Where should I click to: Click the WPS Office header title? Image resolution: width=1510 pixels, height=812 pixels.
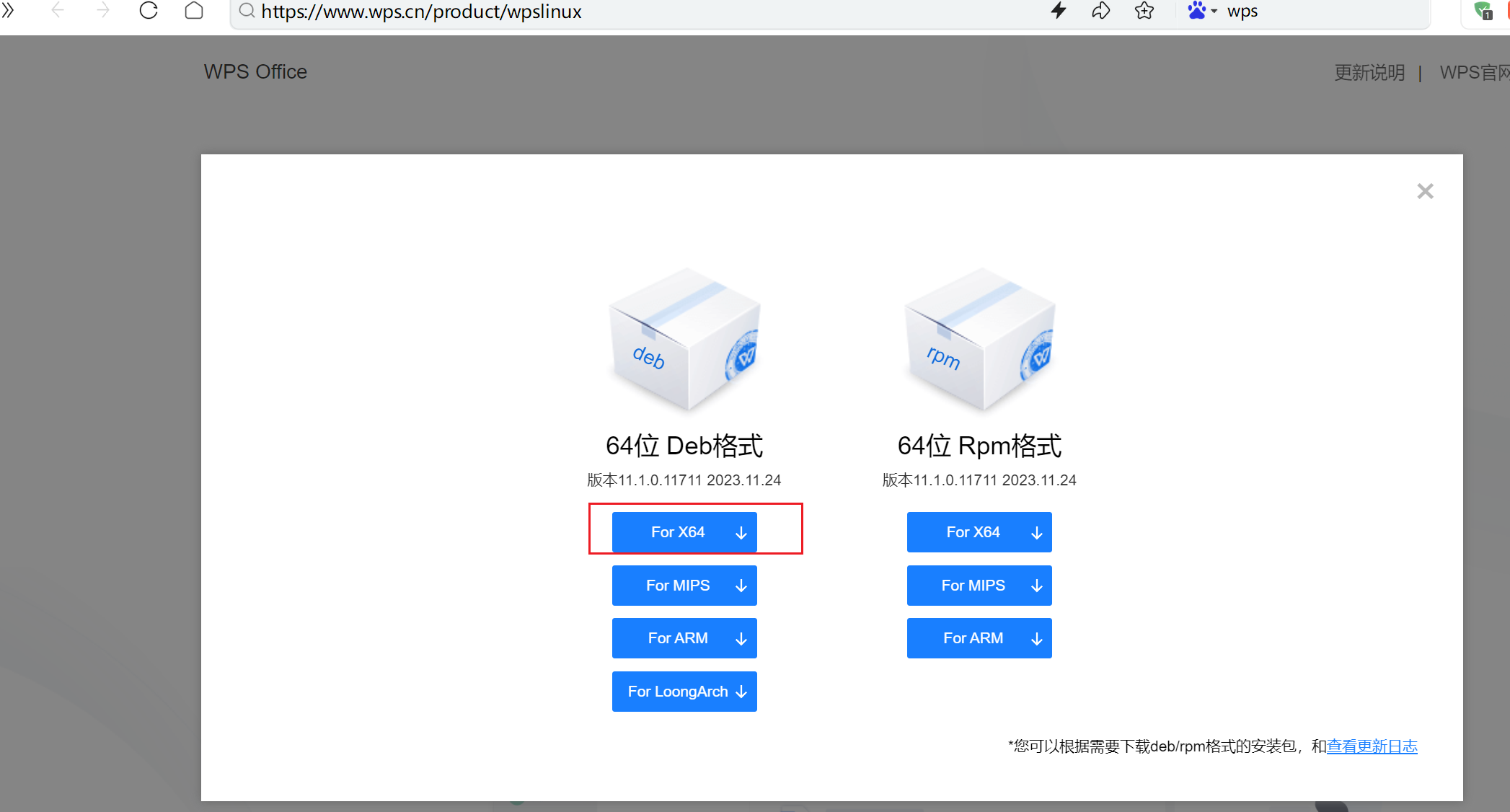255,72
